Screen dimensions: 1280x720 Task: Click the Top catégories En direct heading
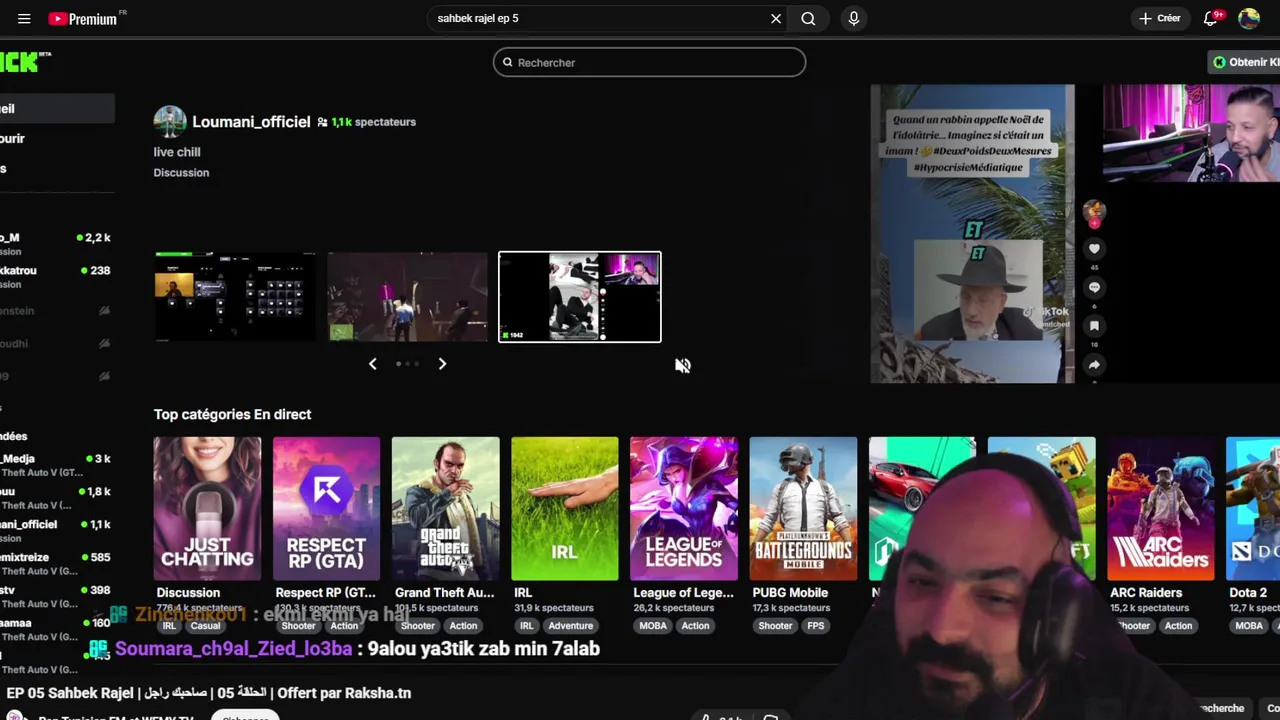tap(232, 414)
